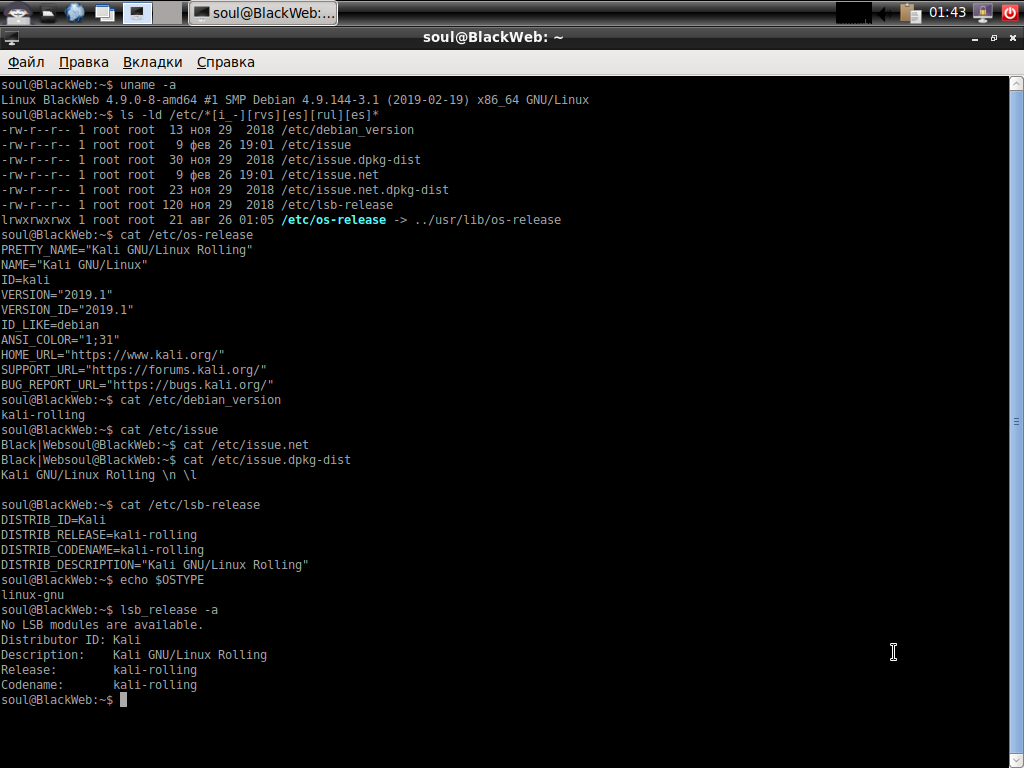Open the Вкладки menu

152,62
